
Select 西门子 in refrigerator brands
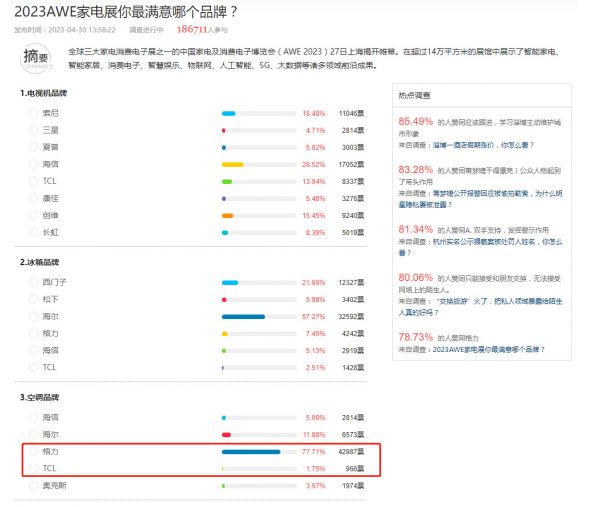[33, 283]
